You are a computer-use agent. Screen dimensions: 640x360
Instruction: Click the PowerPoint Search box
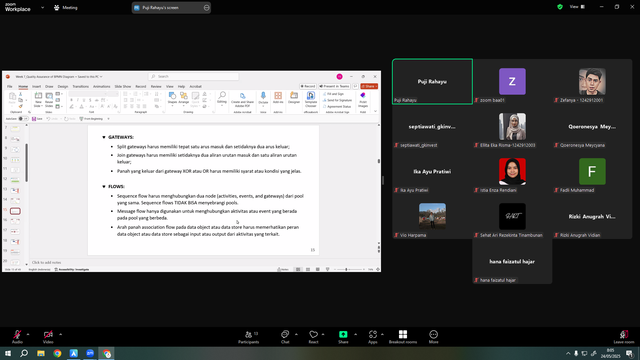click(193, 76)
